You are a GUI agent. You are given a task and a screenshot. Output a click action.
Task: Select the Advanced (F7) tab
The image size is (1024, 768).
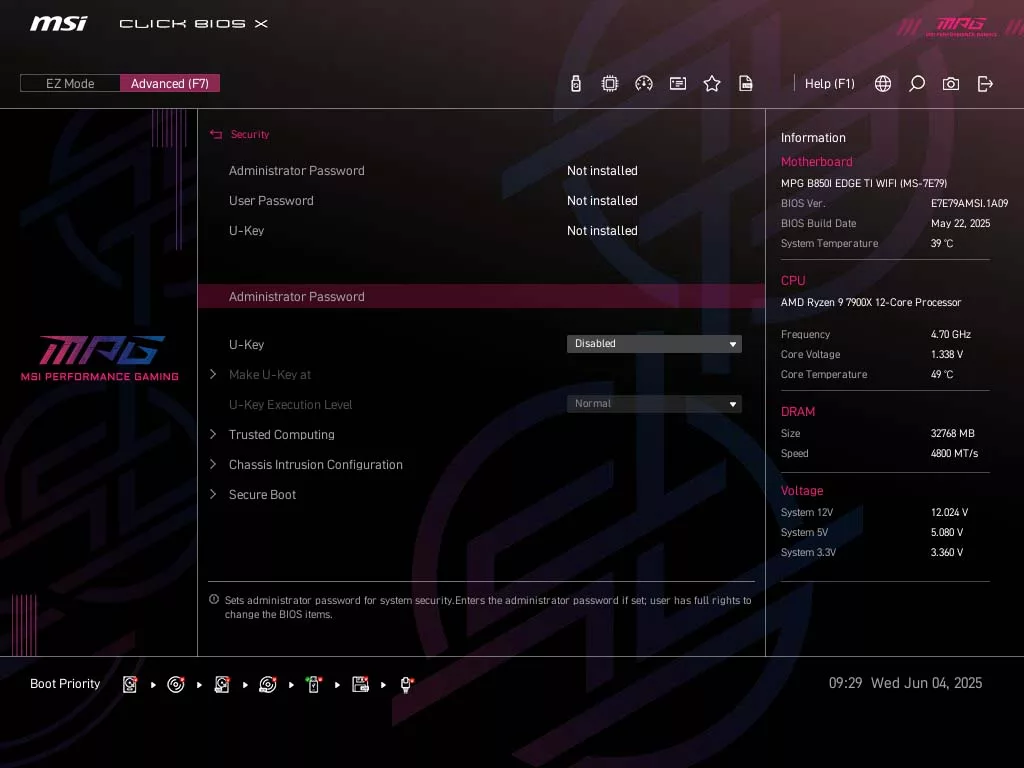pos(170,84)
